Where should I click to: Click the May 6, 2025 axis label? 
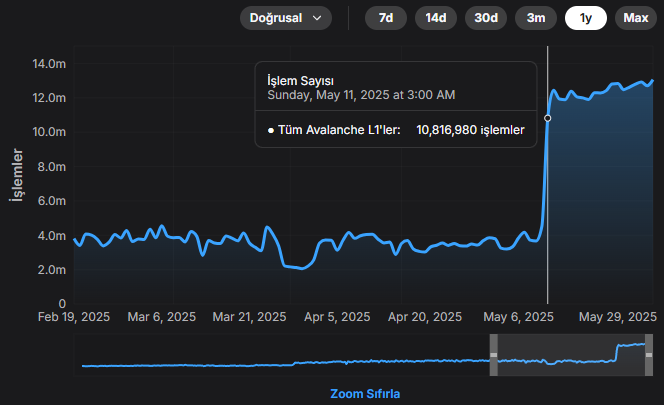tap(518, 317)
